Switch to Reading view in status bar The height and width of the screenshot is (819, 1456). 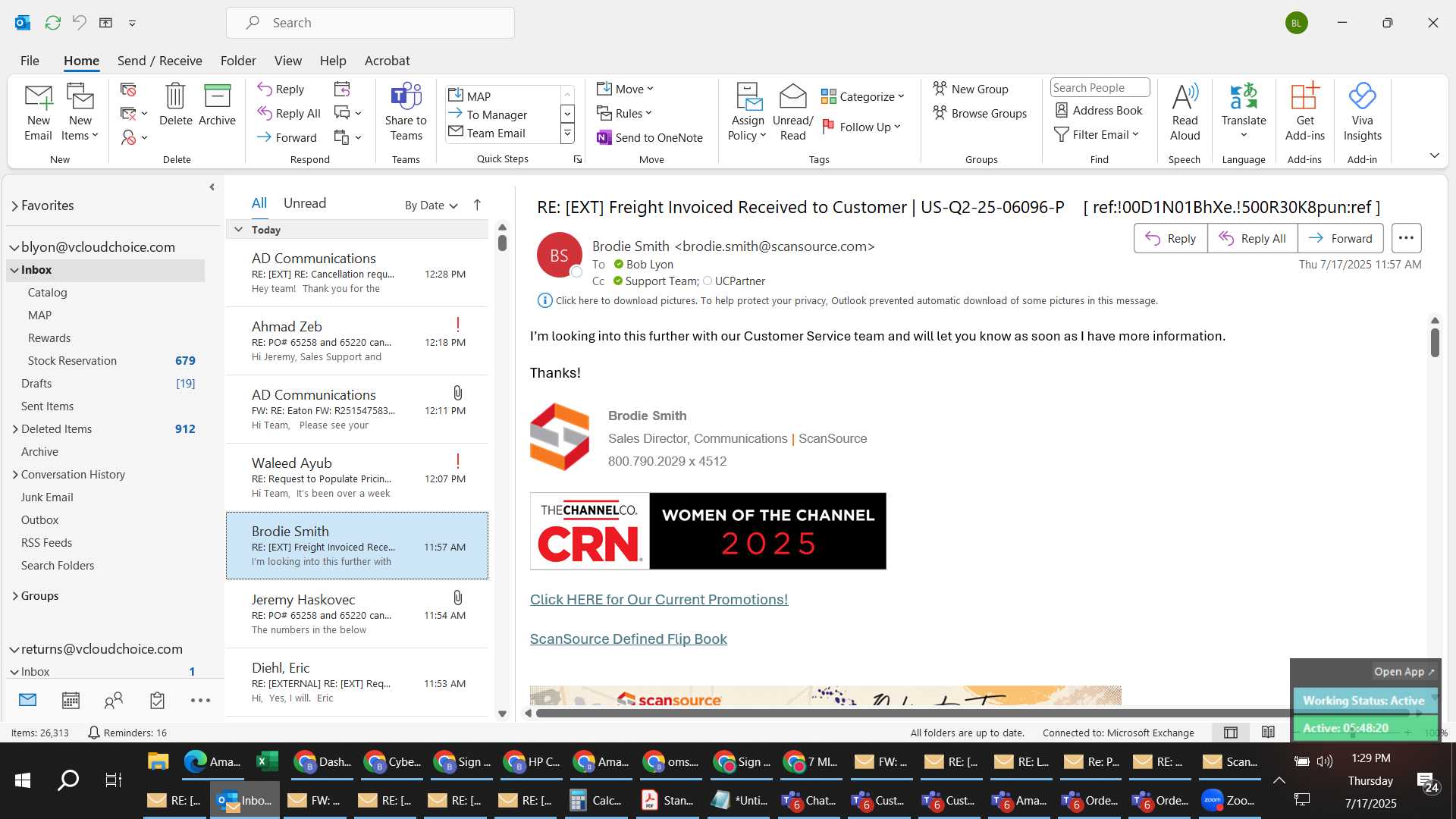coord(1268,732)
